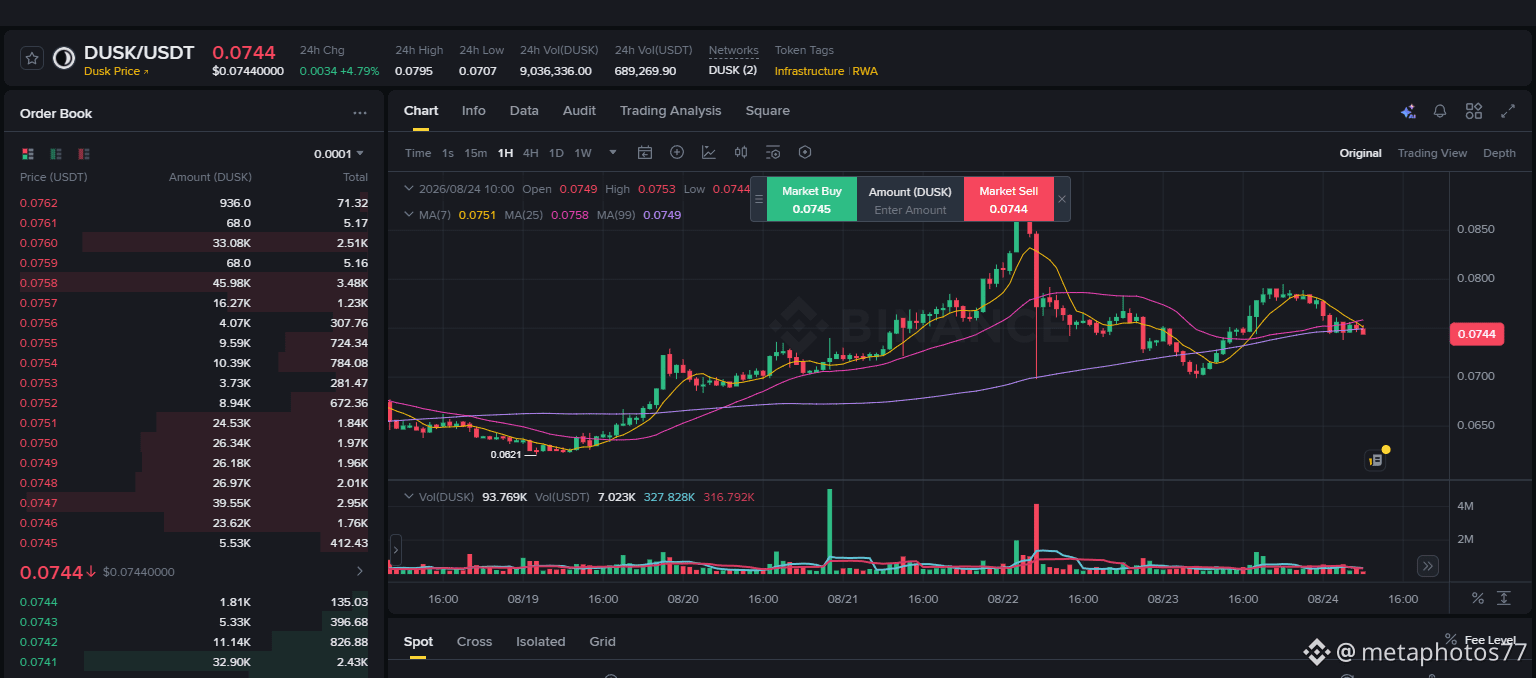Click the 0.0747 ask price row
The image size is (1536, 678).
pos(194,503)
